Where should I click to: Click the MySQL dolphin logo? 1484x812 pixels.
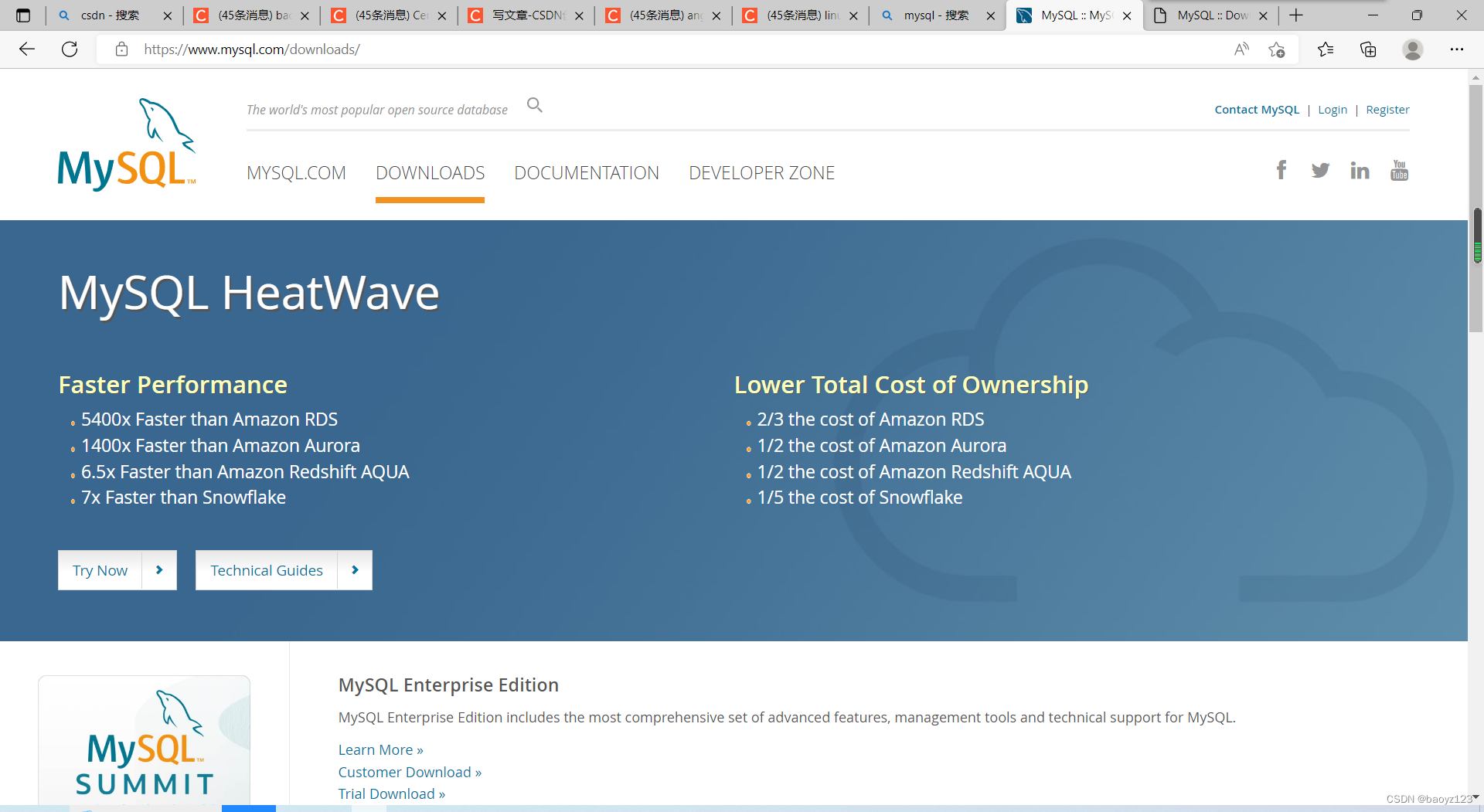pos(128,144)
